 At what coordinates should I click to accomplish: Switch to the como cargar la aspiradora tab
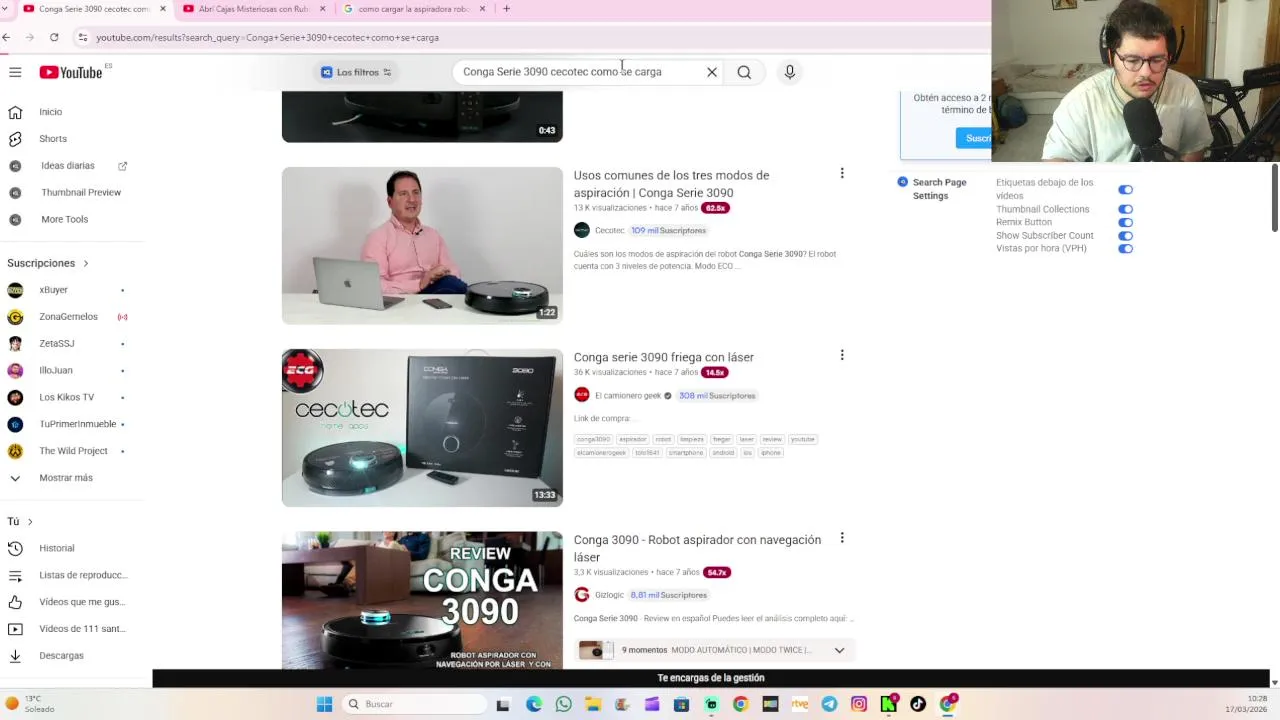pyautogui.click(x=414, y=9)
